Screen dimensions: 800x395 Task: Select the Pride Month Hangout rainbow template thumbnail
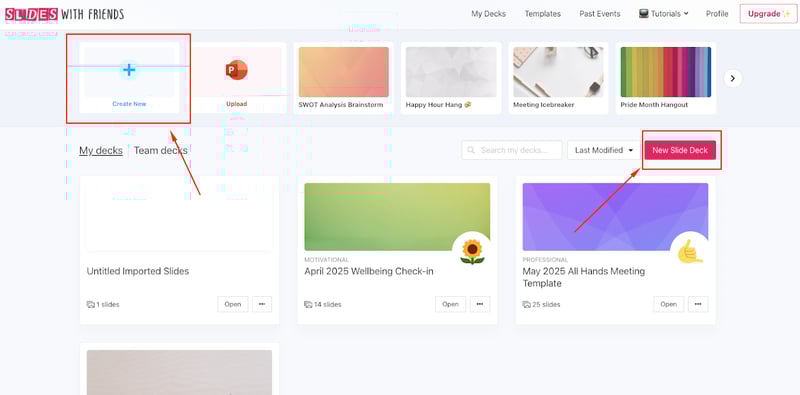coord(665,72)
